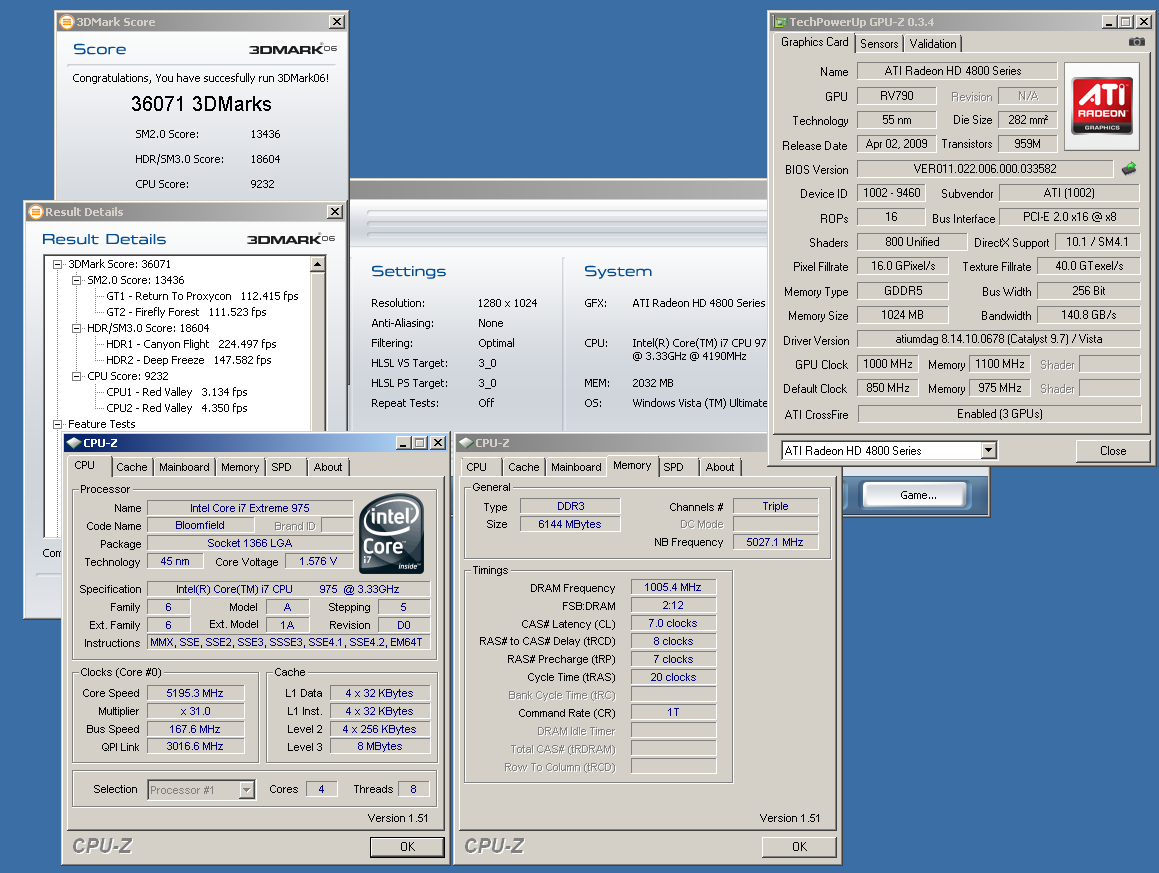Close GPU-Z using title bar X
The image size is (1159, 873).
coord(1142,22)
